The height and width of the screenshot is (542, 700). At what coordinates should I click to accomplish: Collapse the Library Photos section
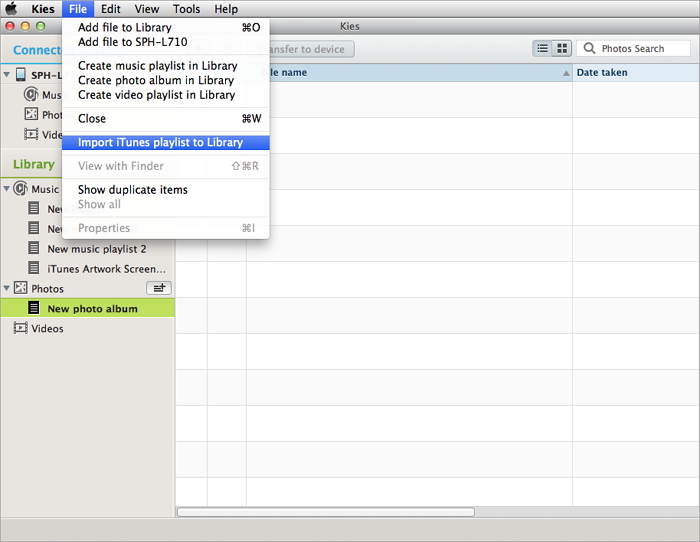7,288
